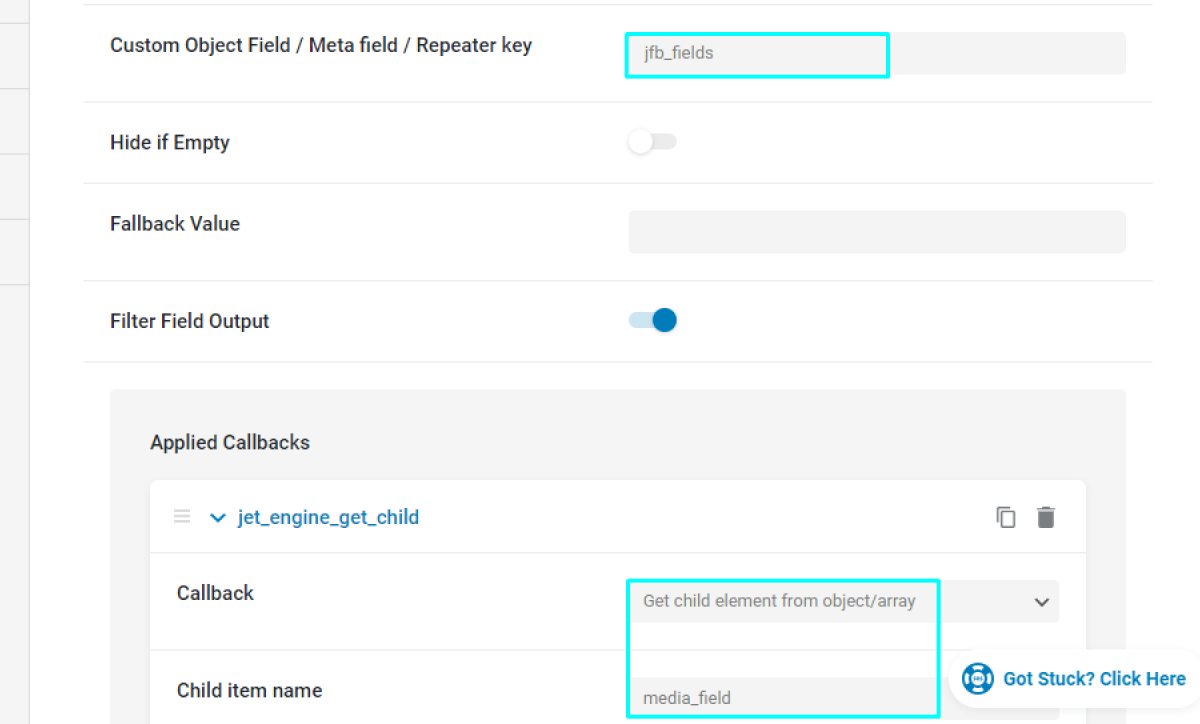Click the highlighted jfb_fields field icon area
The height and width of the screenshot is (724, 1200).
tap(756, 53)
